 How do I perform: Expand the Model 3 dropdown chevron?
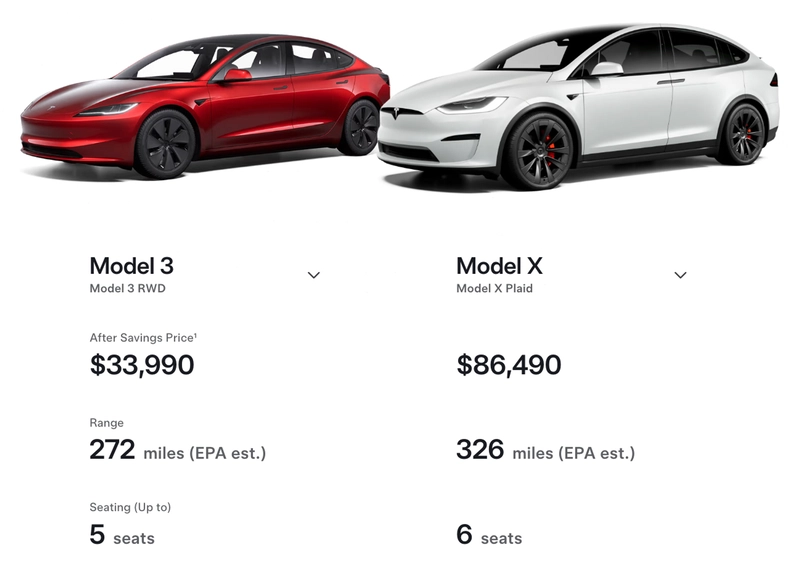[x=314, y=275]
